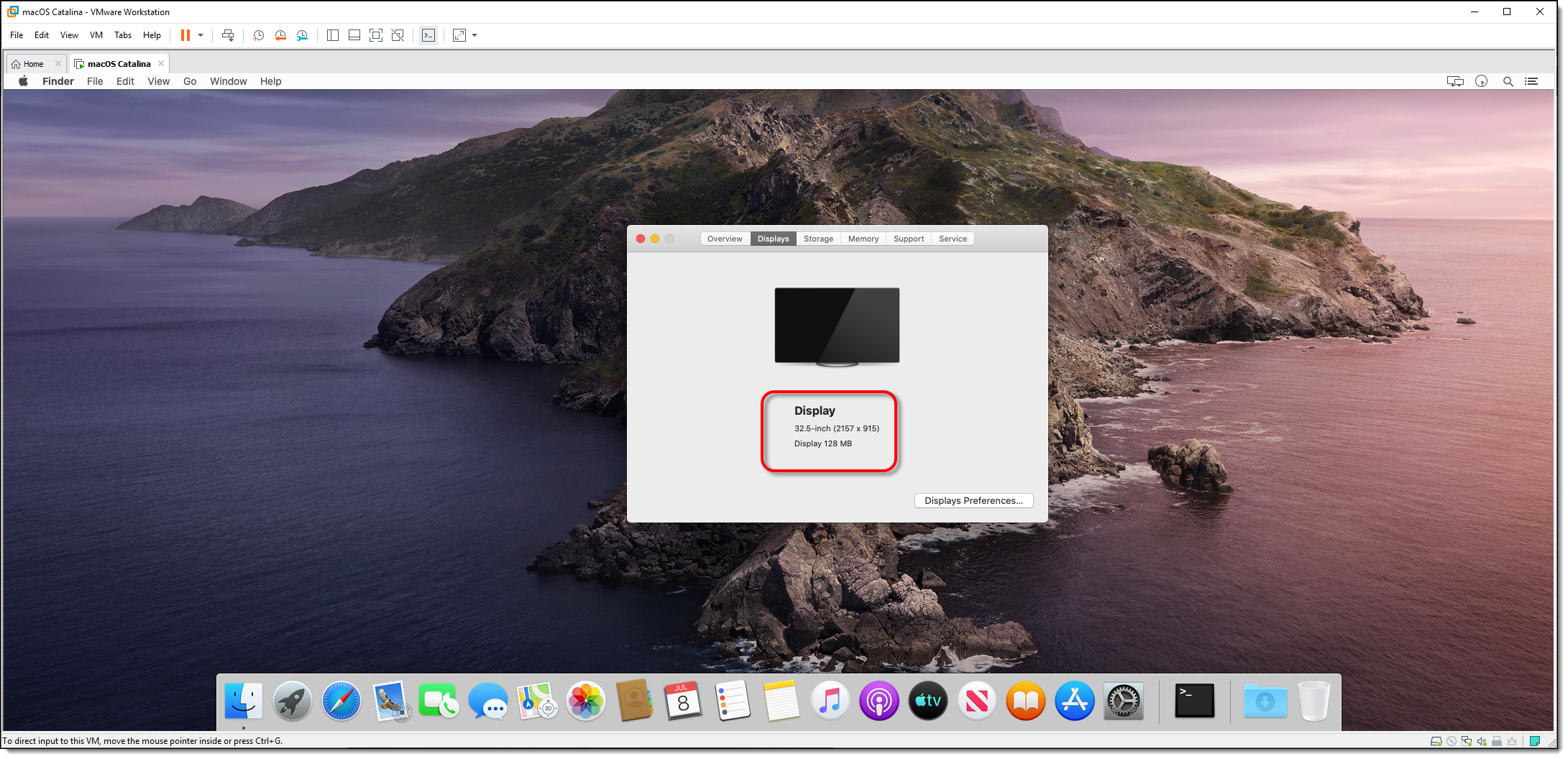Viewport: 1568px width, 759px height.
Task: Open Finder from the Dock
Action: coord(244,701)
